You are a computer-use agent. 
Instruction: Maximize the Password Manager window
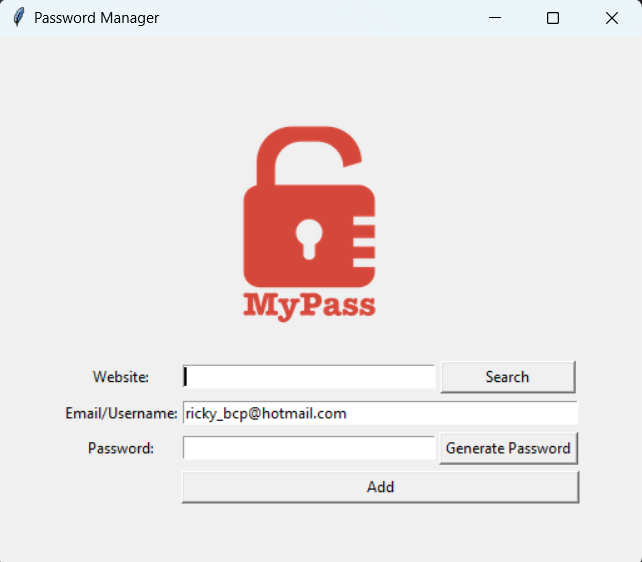553,18
